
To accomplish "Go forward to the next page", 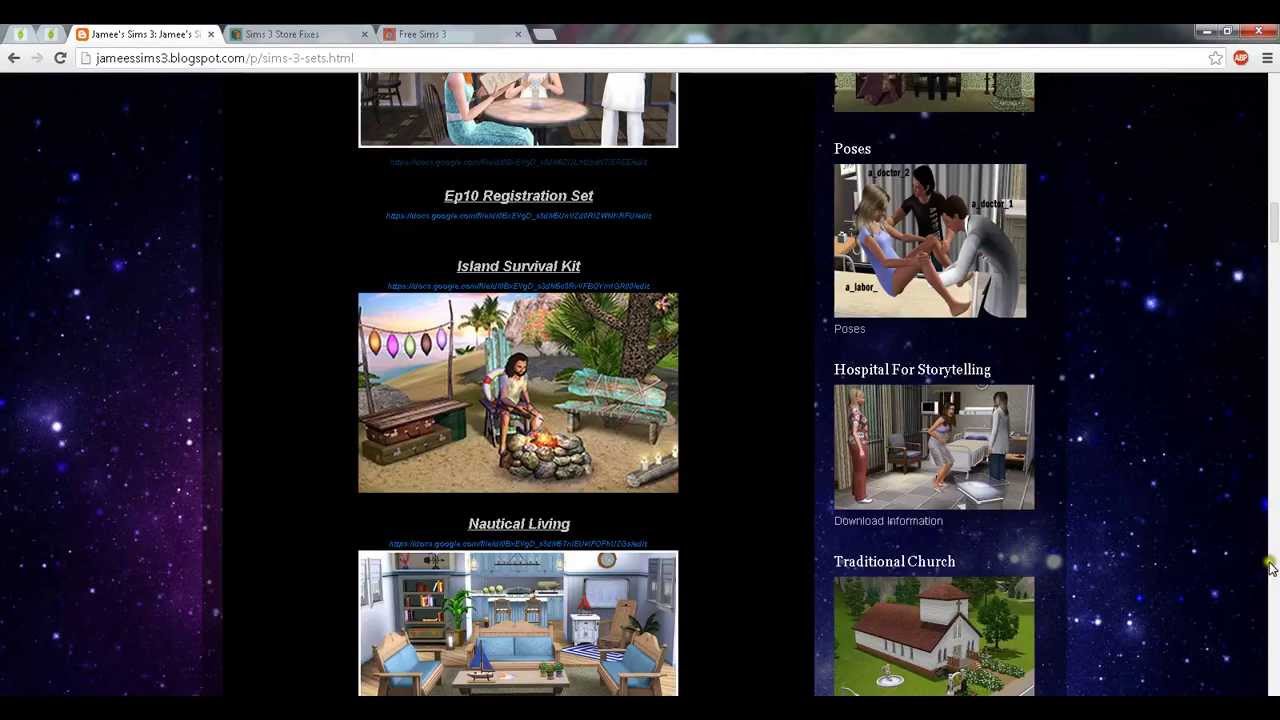I will 37,58.
